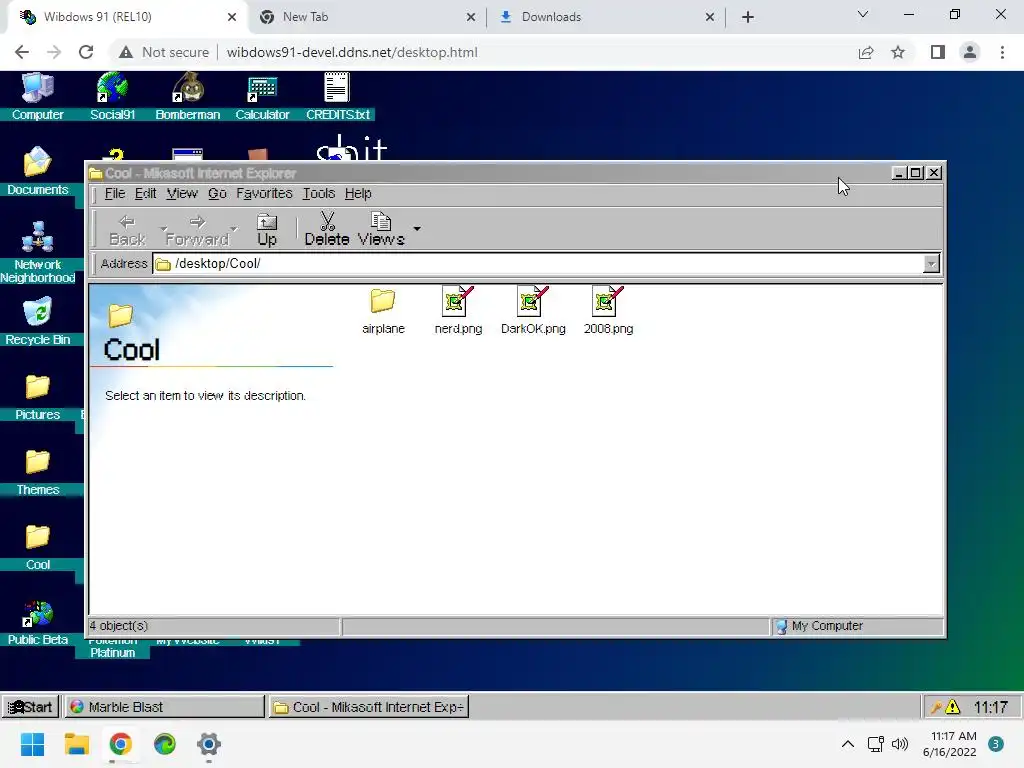
Task: Click the Views toolbar button
Action: point(381,230)
